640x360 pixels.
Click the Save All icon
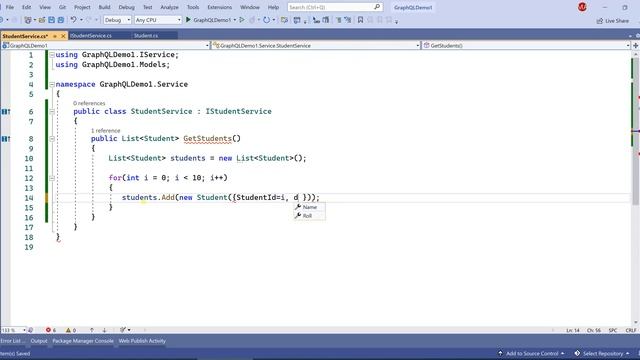61,20
